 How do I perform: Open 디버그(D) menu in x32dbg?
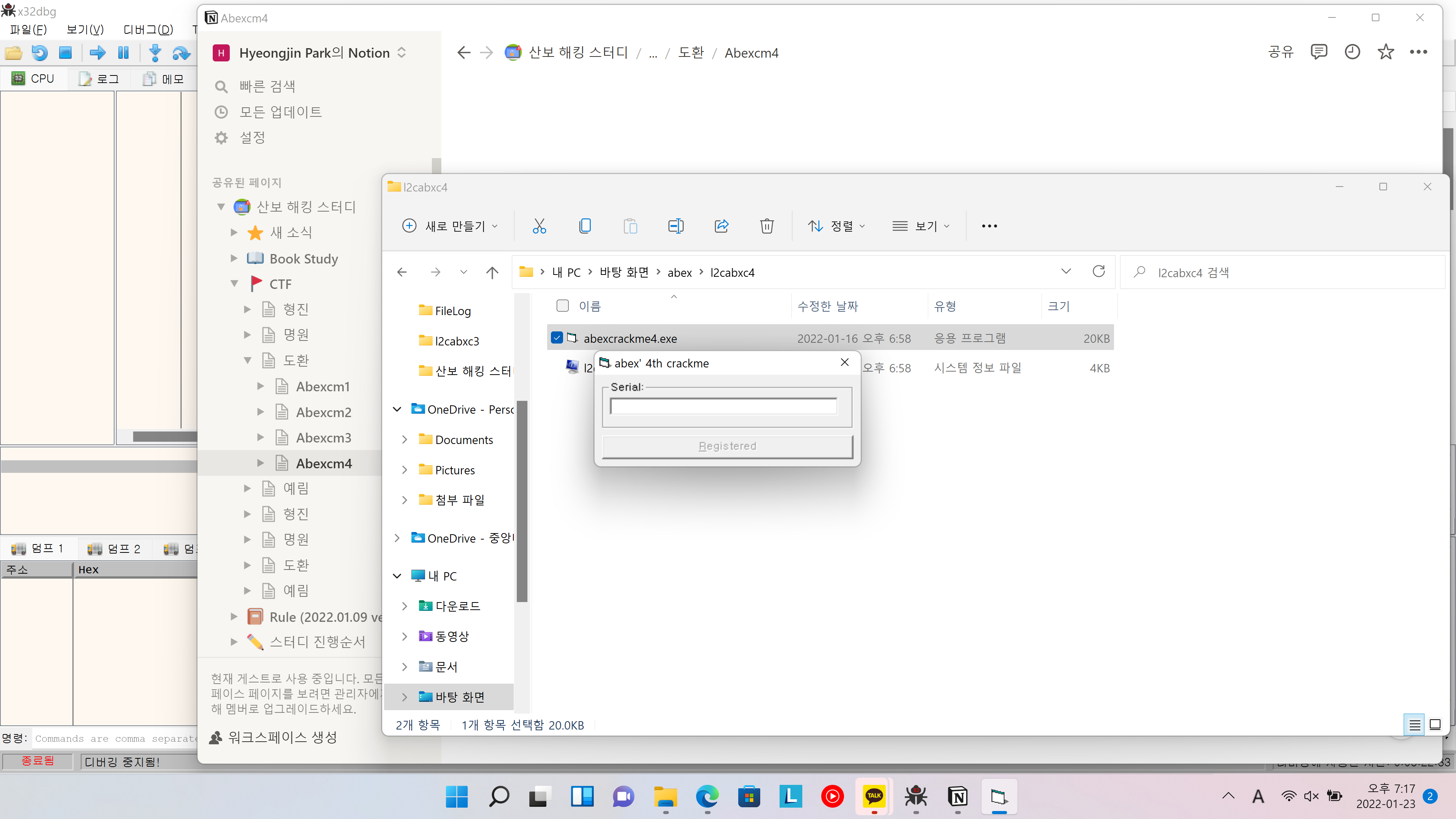(x=149, y=30)
